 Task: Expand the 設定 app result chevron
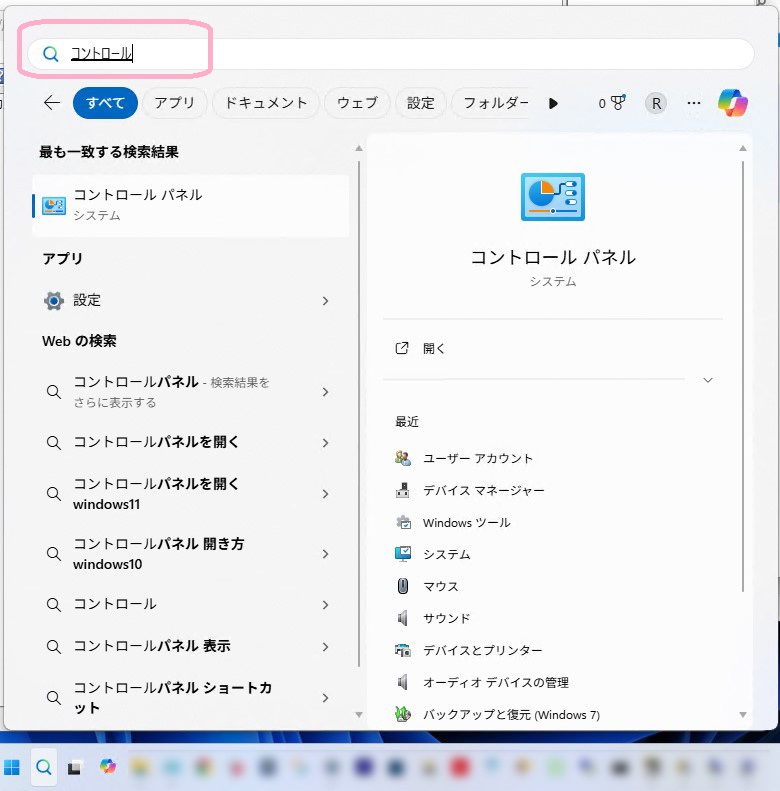click(325, 301)
